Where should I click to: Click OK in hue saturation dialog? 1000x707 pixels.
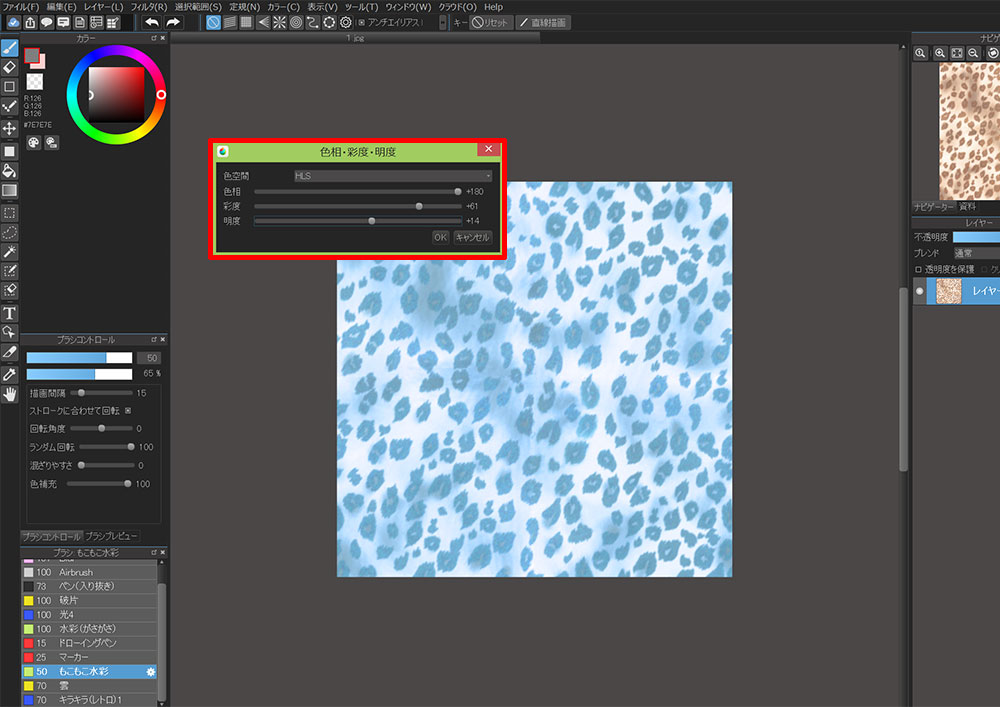click(440, 237)
